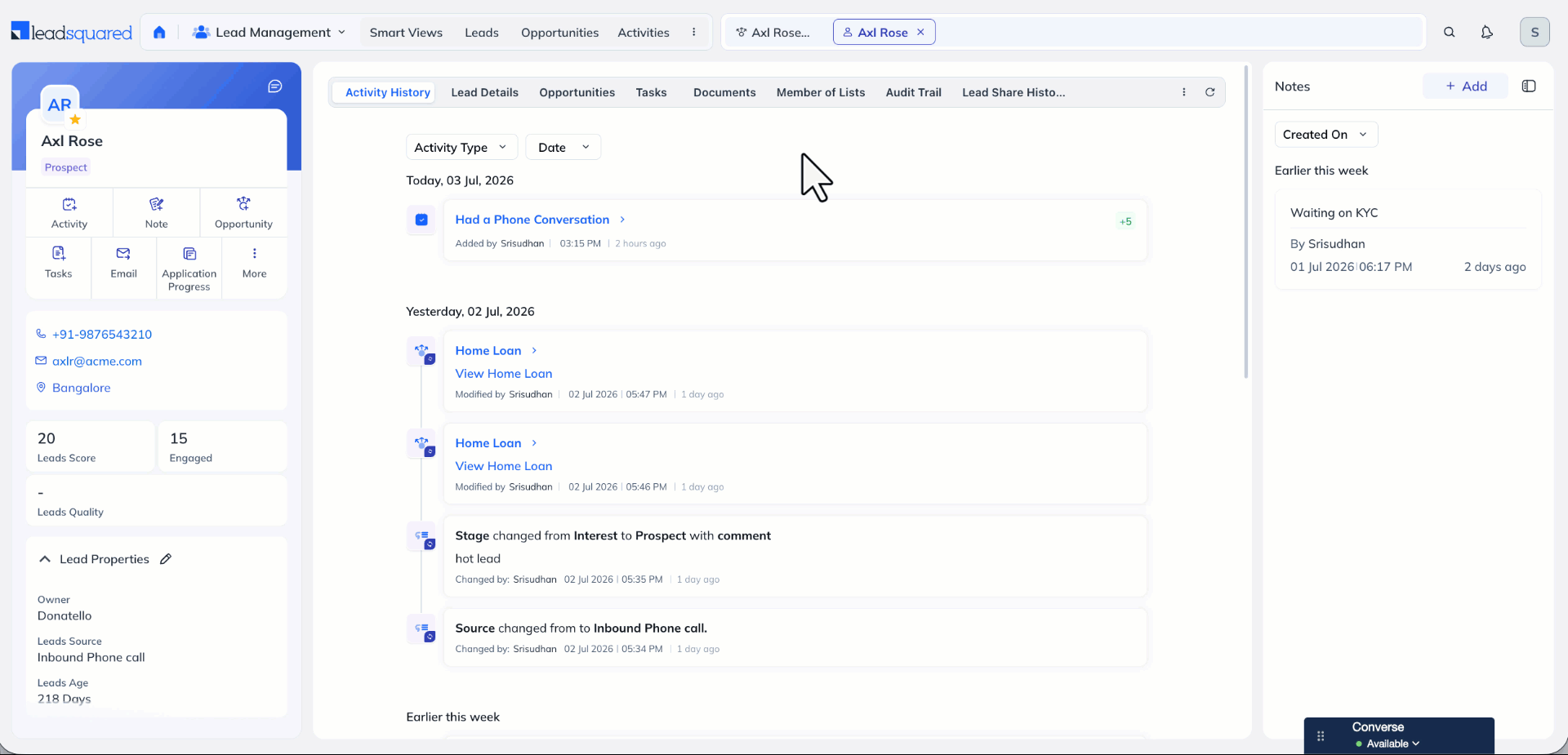Switch to Lead Share History tab

(x=1013, y=92)
